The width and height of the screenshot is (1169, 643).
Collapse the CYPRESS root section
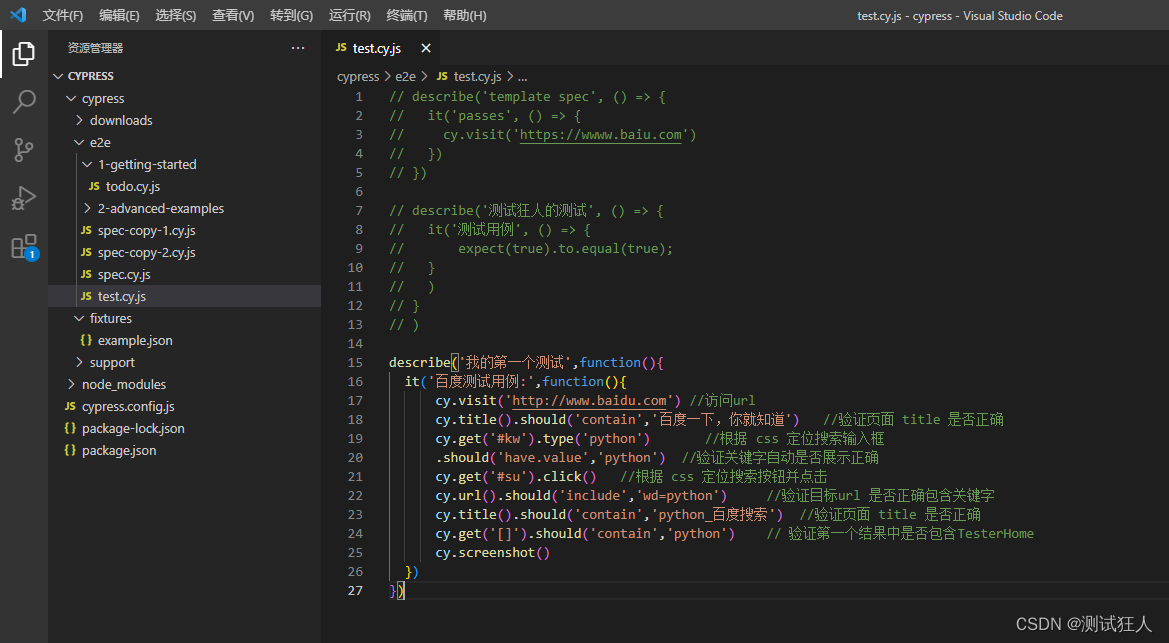(x=58, y=76)
